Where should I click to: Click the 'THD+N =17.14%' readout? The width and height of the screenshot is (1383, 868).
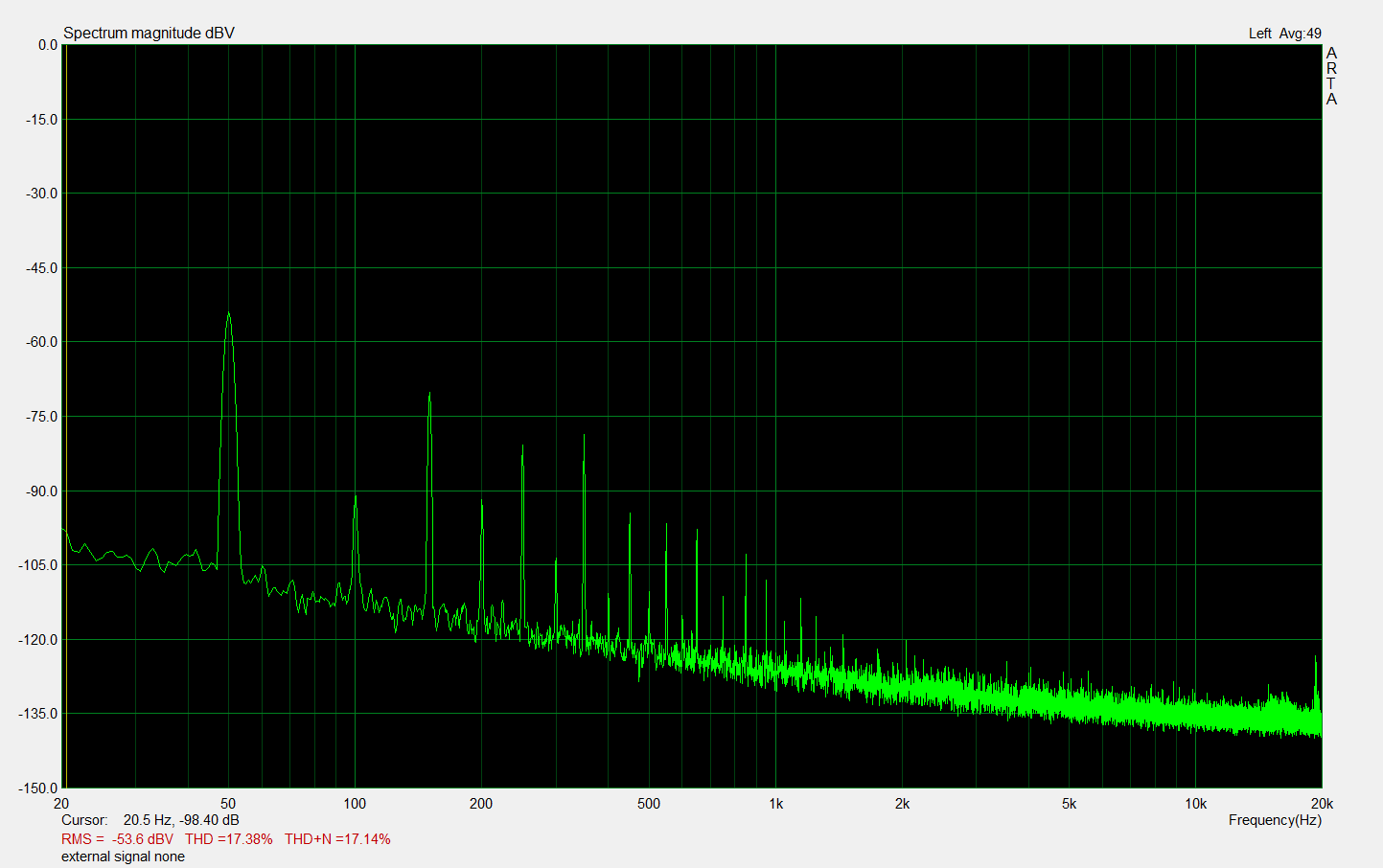point(337,839)
